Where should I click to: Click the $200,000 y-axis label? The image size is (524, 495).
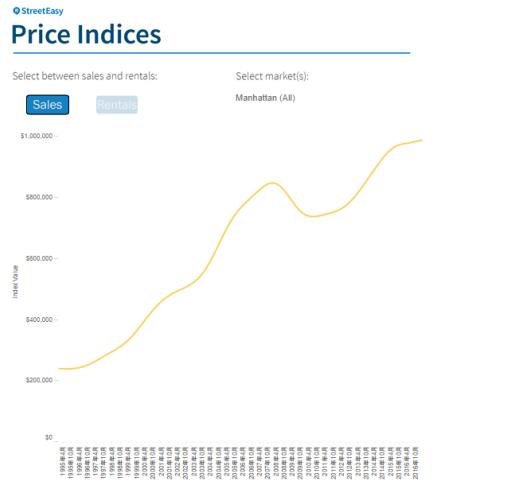[x=39, y=380]
